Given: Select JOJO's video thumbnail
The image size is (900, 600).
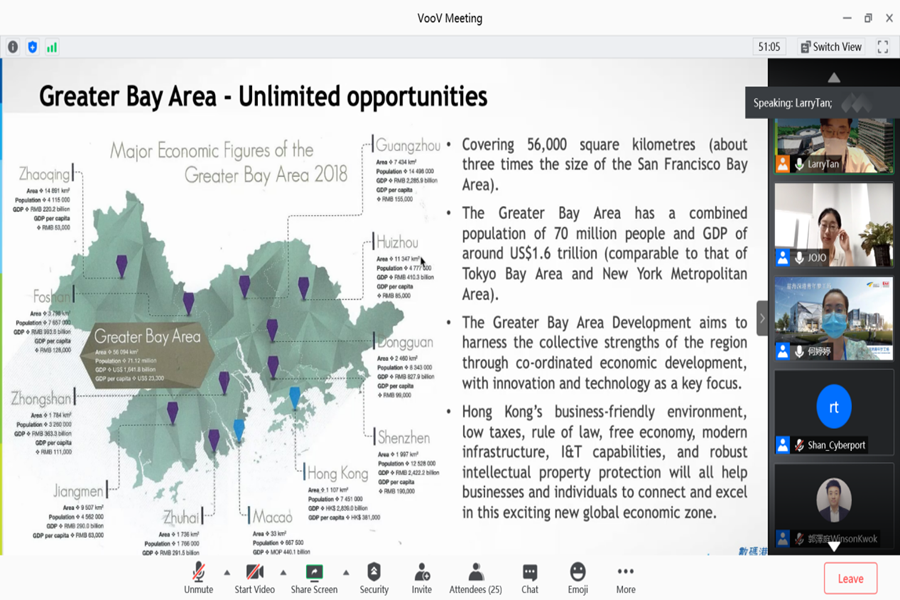Looking at the screenshot, I should coord(834,225).
